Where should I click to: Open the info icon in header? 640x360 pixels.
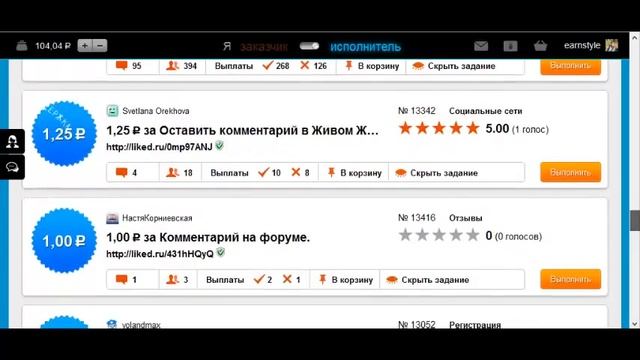pos(510,46)
